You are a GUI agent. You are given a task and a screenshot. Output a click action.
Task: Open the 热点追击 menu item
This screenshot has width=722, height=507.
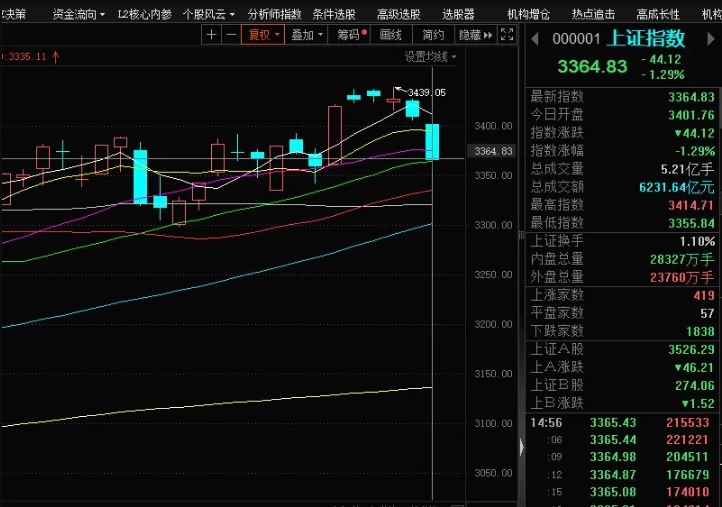[594, 15]
